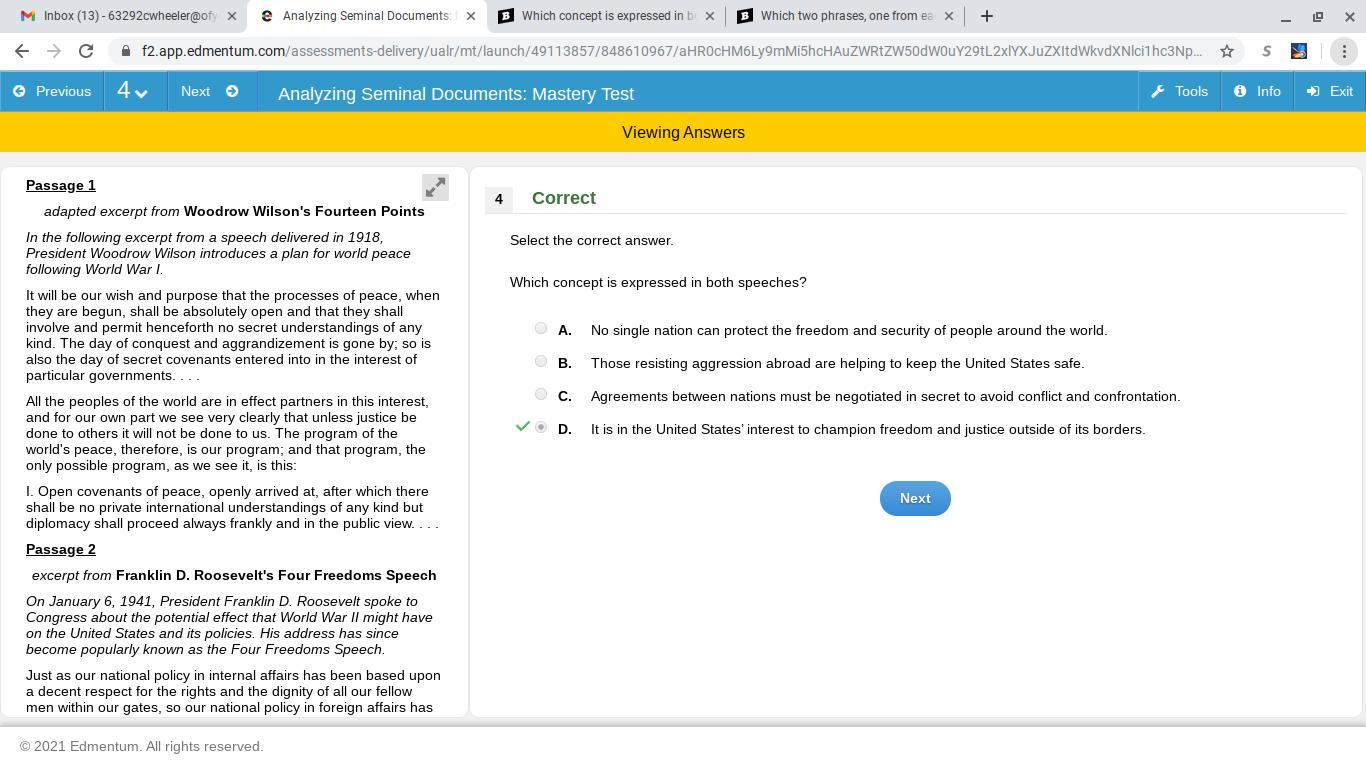
Task: Click the blue Next button below answers
Action: tap(915, 498)
